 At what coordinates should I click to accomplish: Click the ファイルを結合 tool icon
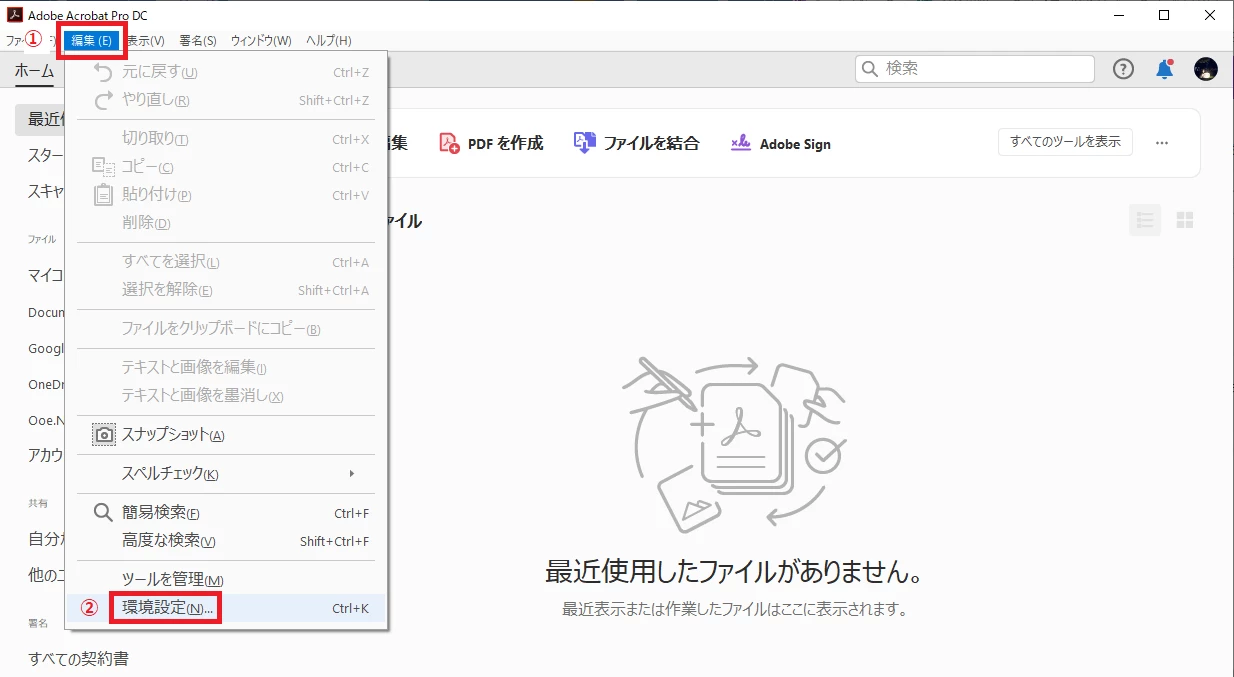tap(584, 143)
